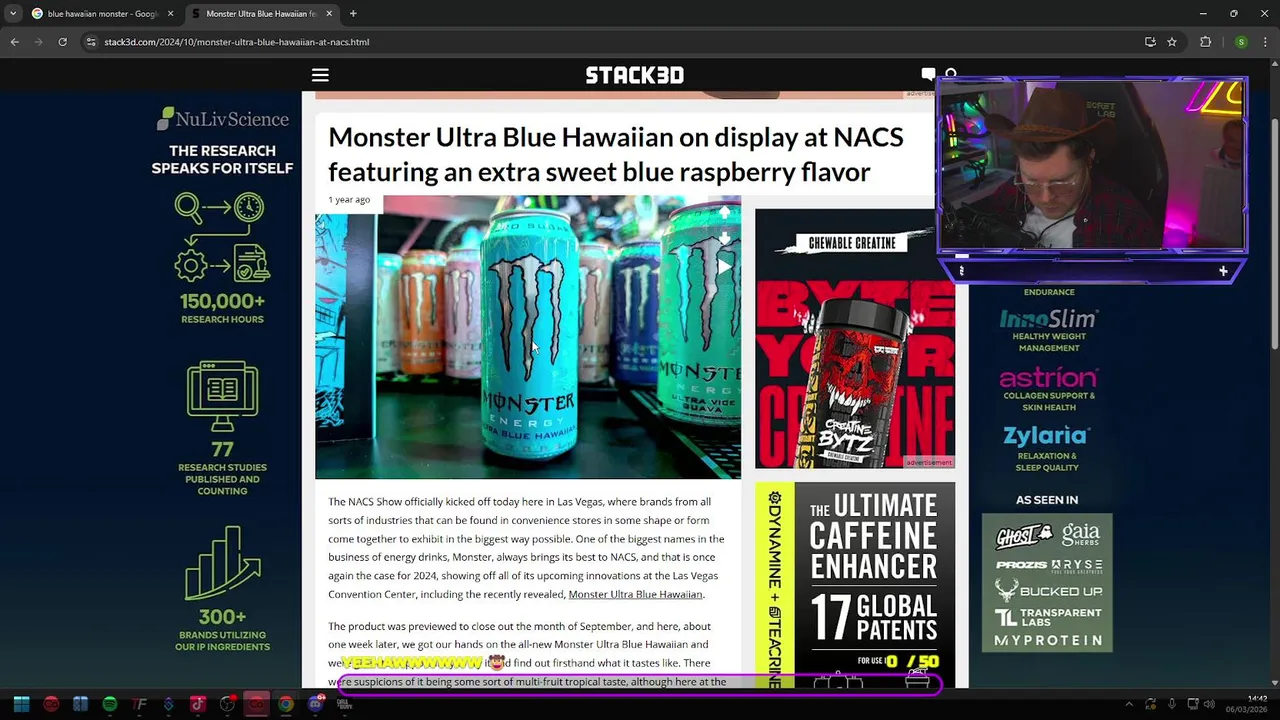
Task: Click the article headline title
Action: tap(616, 154)
